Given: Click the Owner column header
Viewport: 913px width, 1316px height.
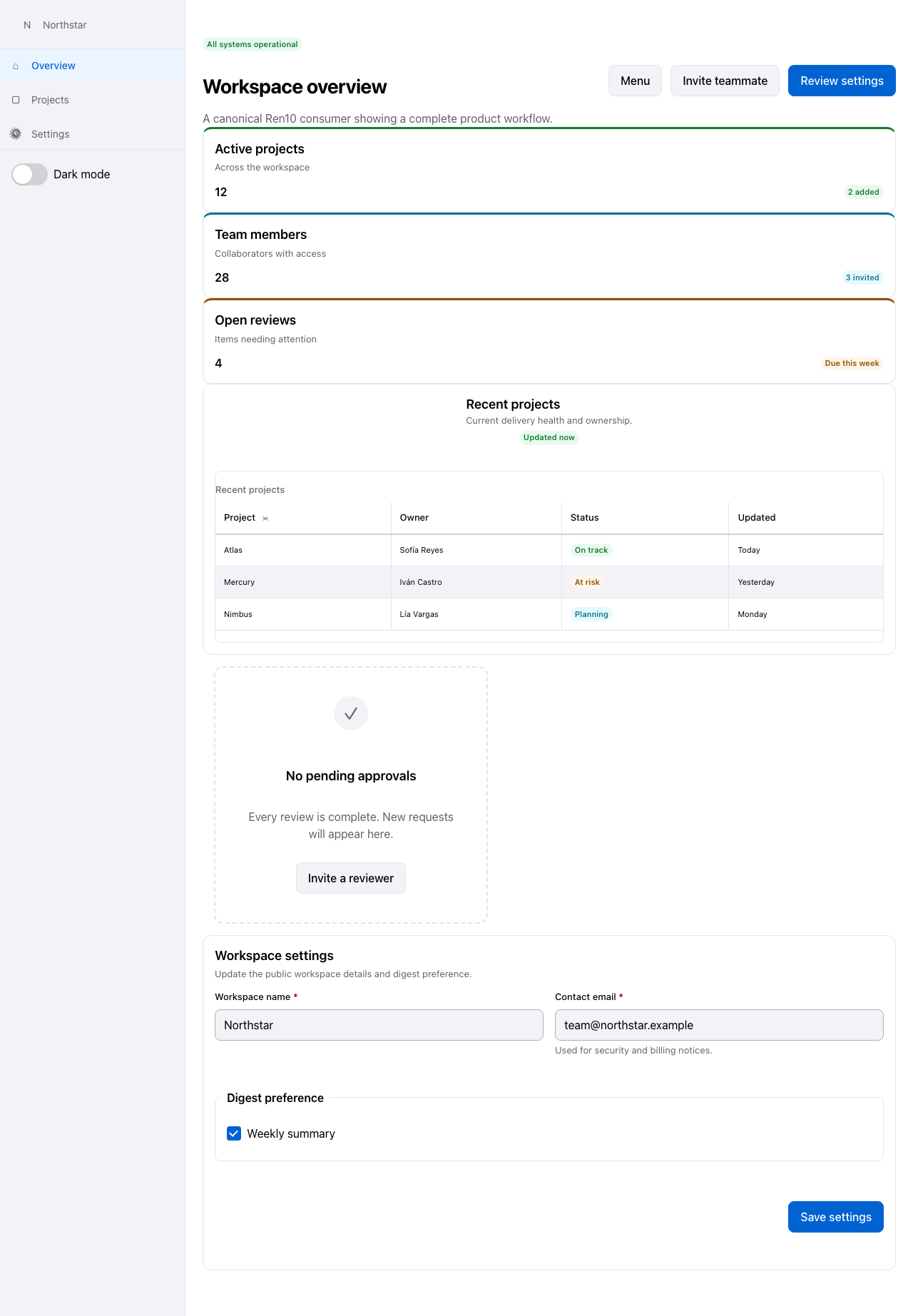Looking at the screenshot, I should pyautogui.click(x=476, y=518).
